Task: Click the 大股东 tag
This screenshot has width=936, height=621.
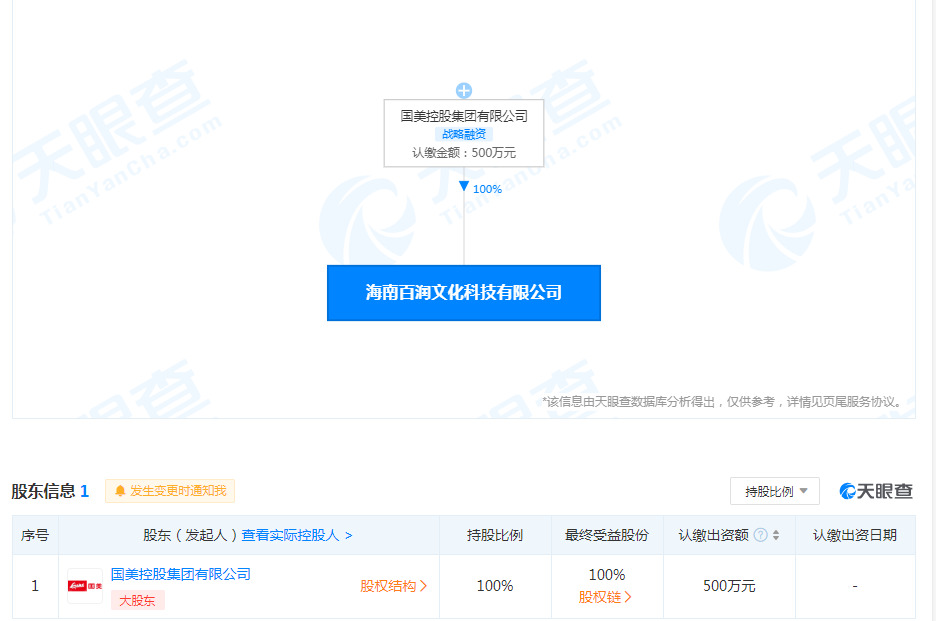Action: pyautogui.click(x=137, y=601)
